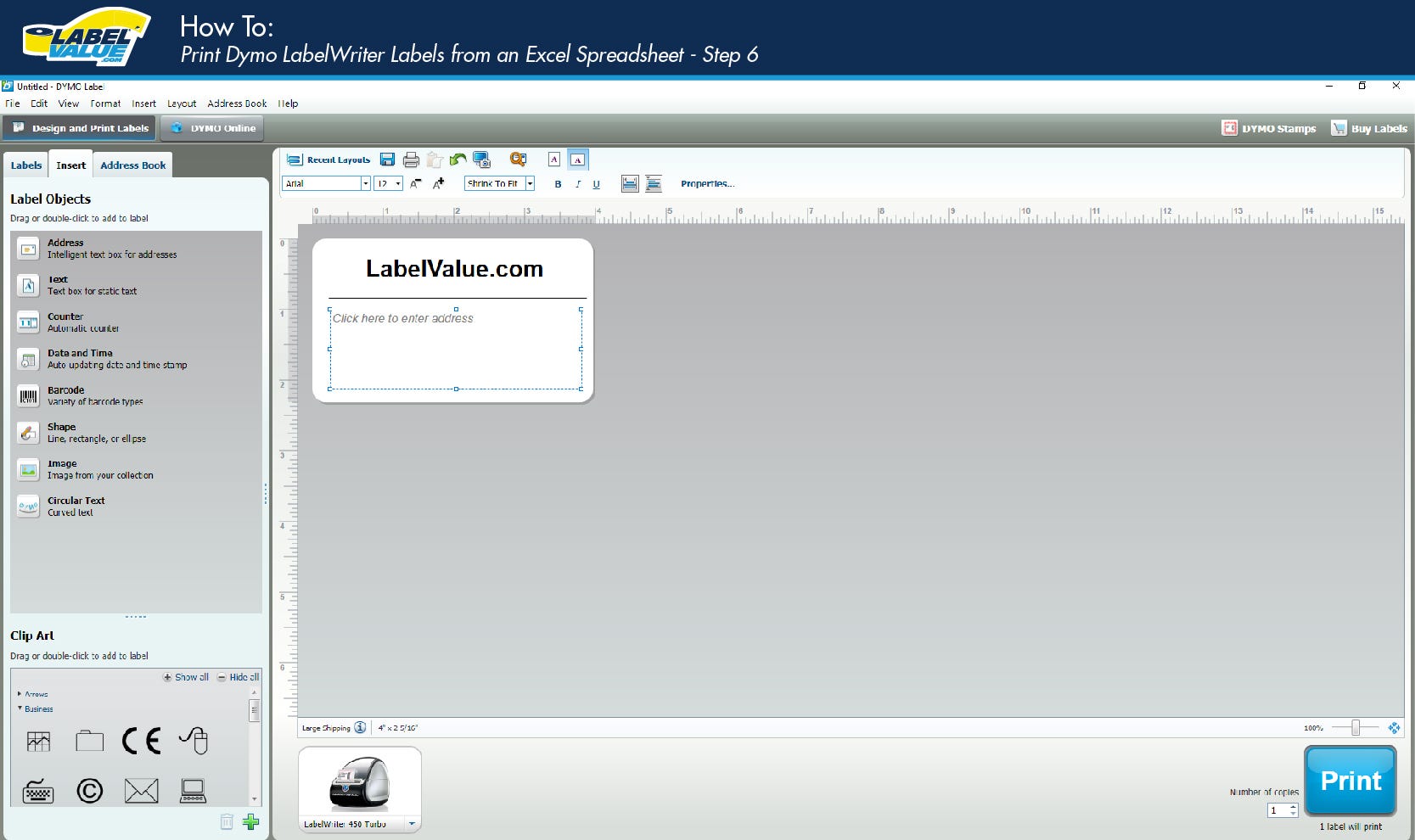The width and height of the screenshot is (1415, 840).
Task: Click the green Undo arrow
Action: coord(458,160)
